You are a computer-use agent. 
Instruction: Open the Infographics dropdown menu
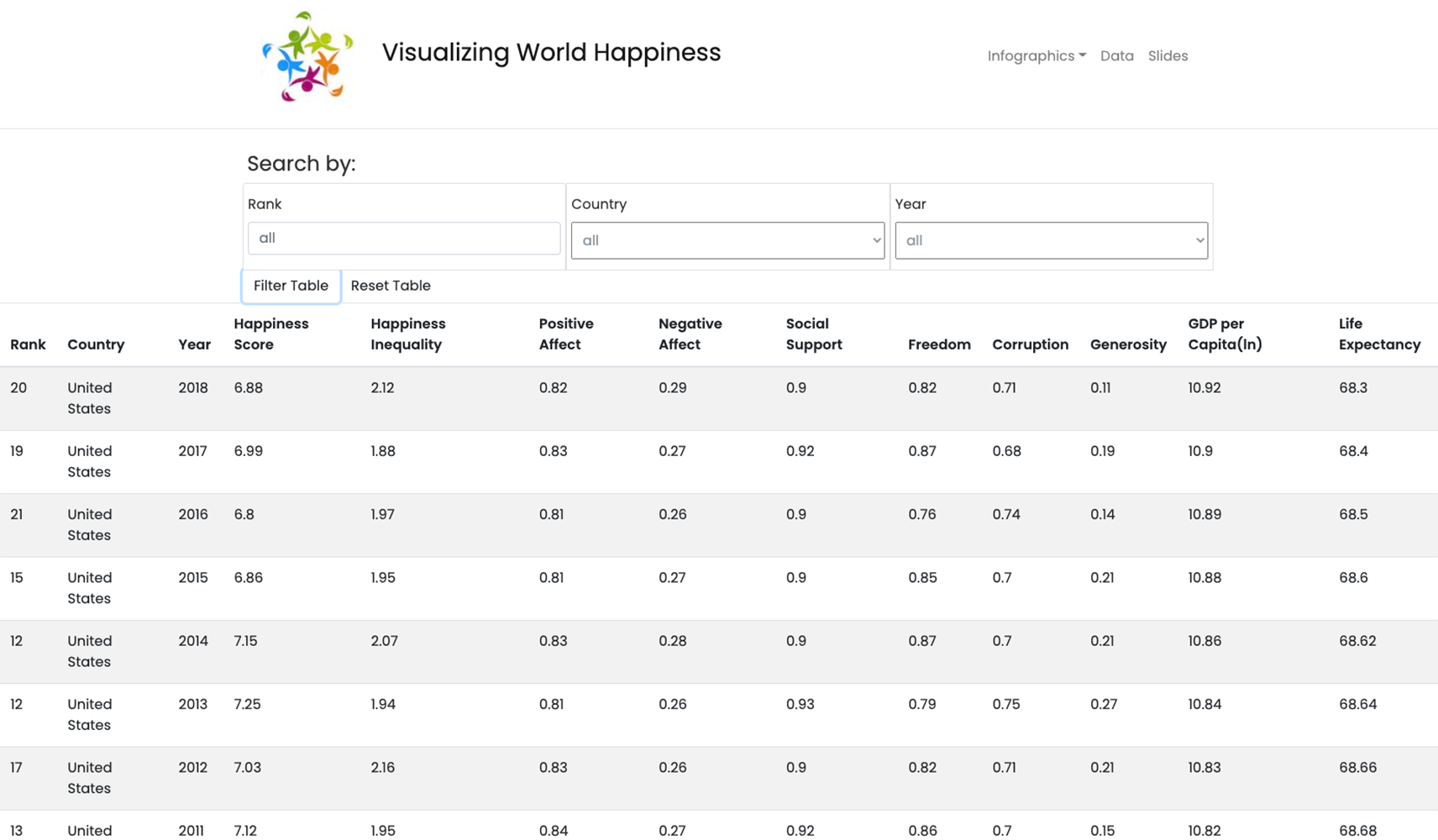pos(1037,55)
